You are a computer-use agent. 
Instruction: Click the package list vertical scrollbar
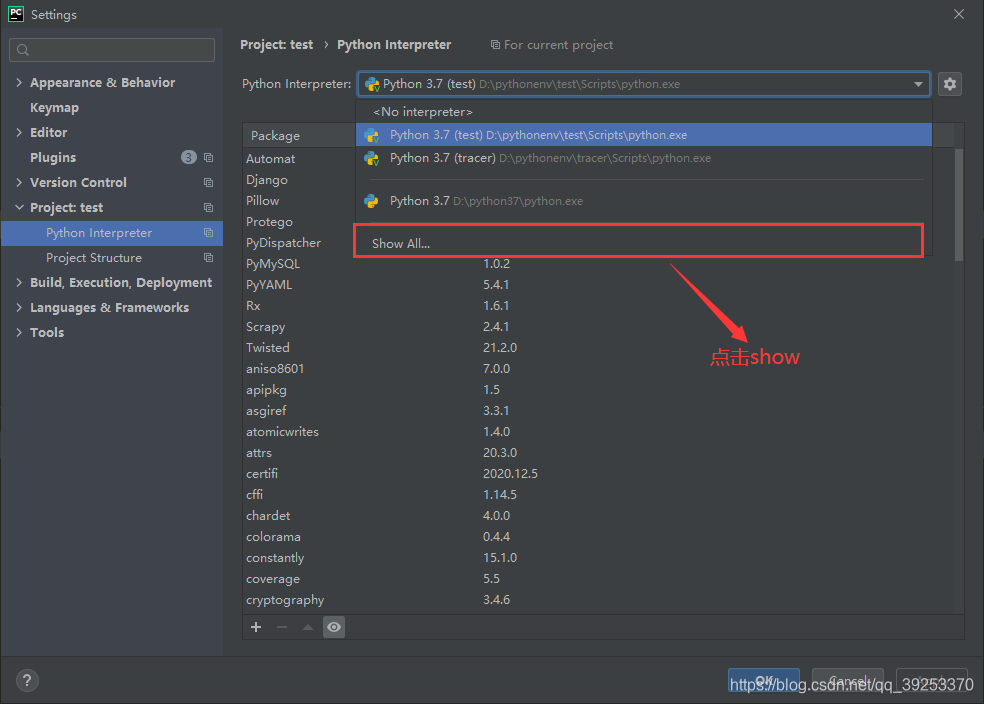[x=958, y=204]
